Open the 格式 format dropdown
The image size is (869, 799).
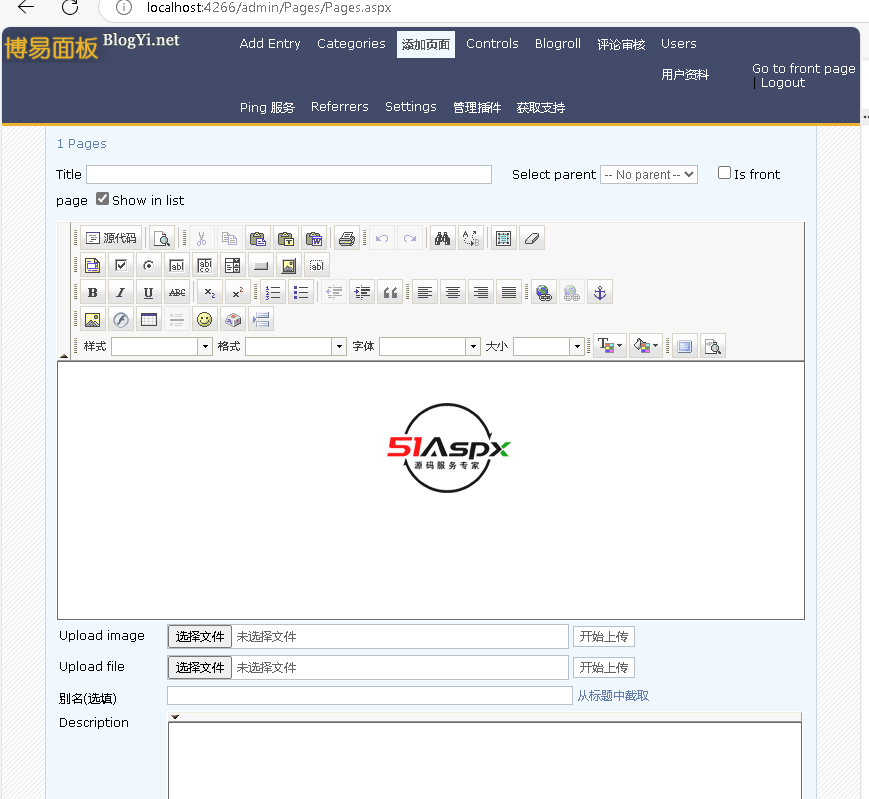click(296, 346)
